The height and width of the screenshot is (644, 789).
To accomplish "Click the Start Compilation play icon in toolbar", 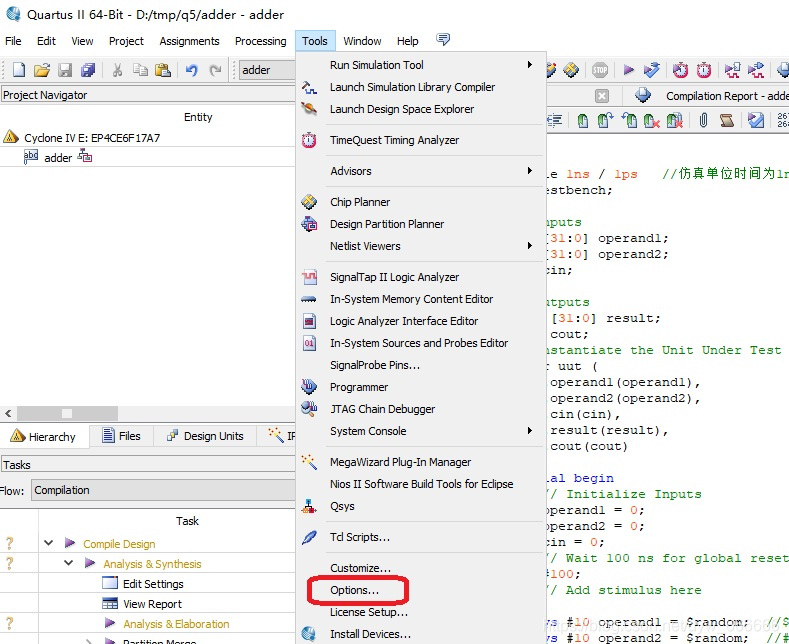I will (x=628, y=69).
